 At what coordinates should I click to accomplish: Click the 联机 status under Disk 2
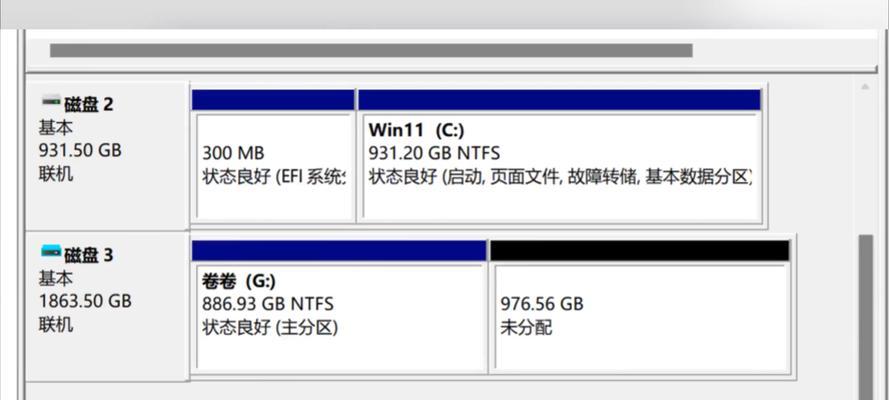pos(56,174)
